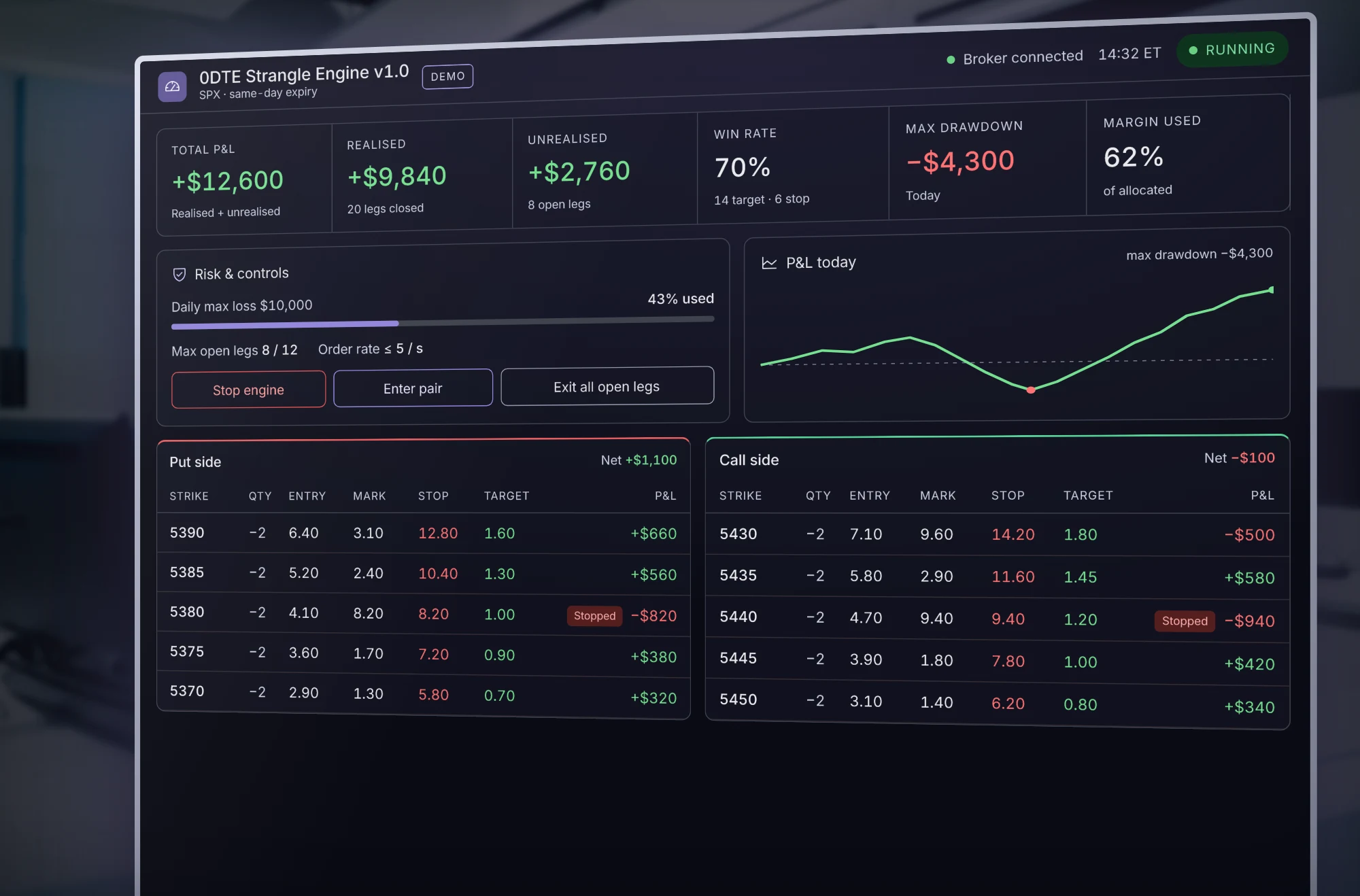Image resolution: width=1360 pixels, height=896 pixels.
Task: Click the Max open legs 8 / 12 text
Action: click(x=235, y=350)
